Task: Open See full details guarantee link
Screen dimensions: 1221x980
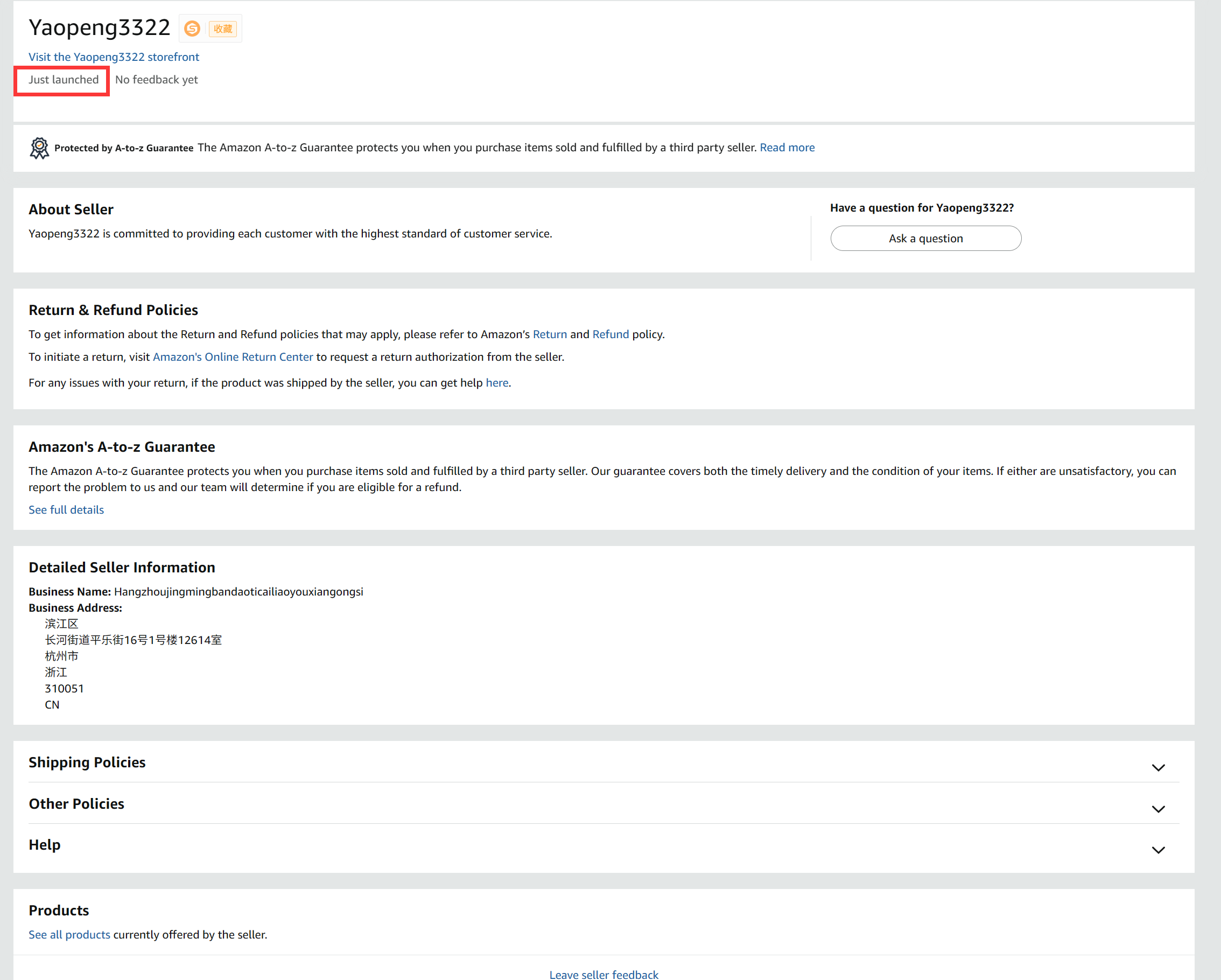Action: coord(66,510)
